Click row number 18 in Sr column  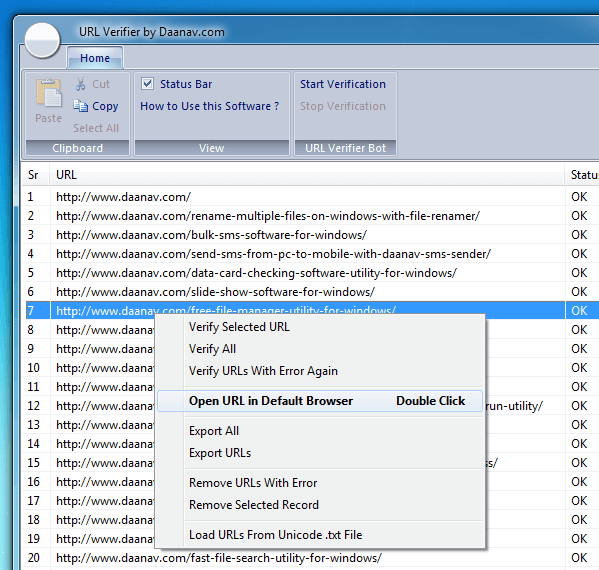click(x=34, y=520)
